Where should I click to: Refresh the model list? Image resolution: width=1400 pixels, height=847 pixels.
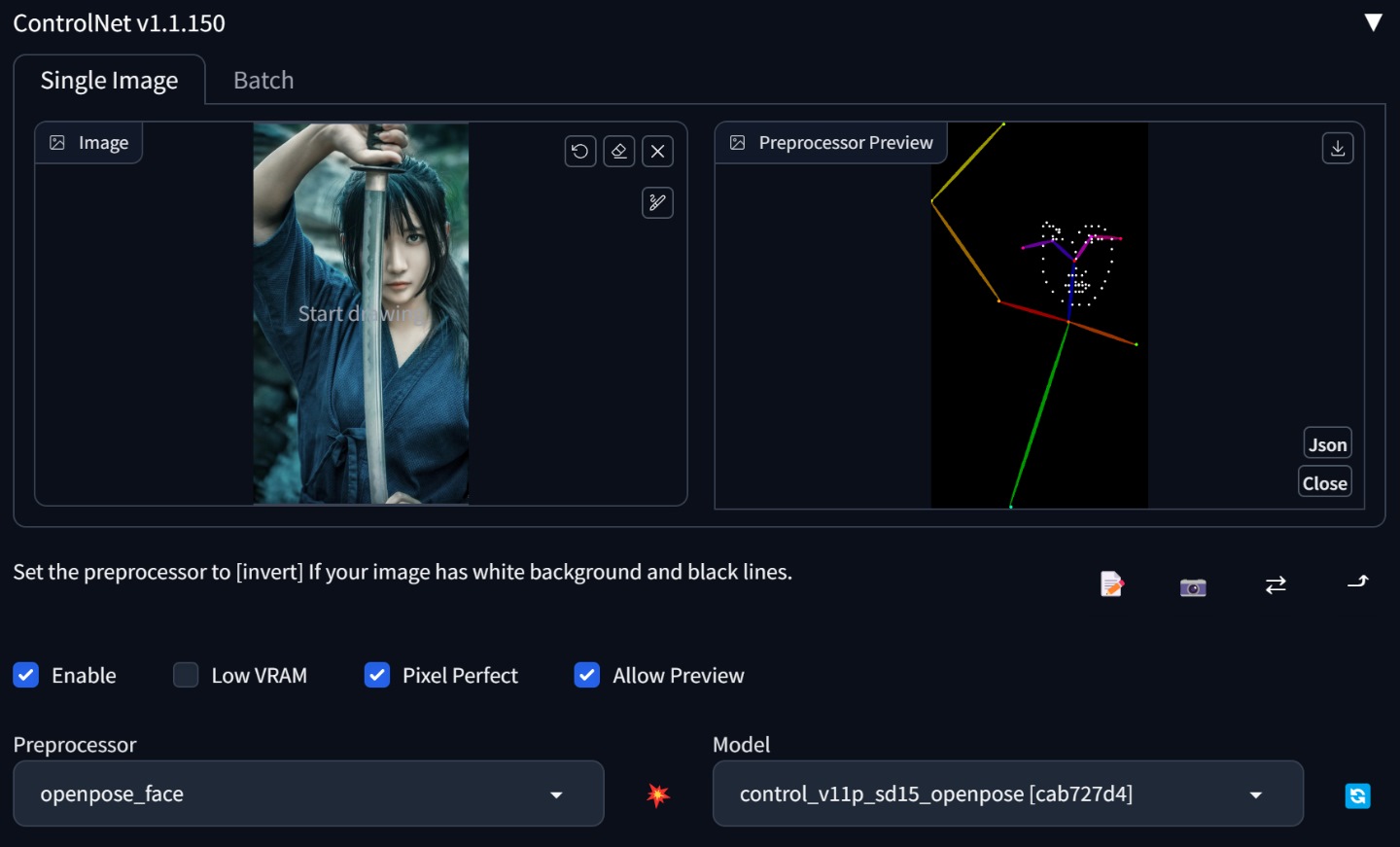point(1357,795)
